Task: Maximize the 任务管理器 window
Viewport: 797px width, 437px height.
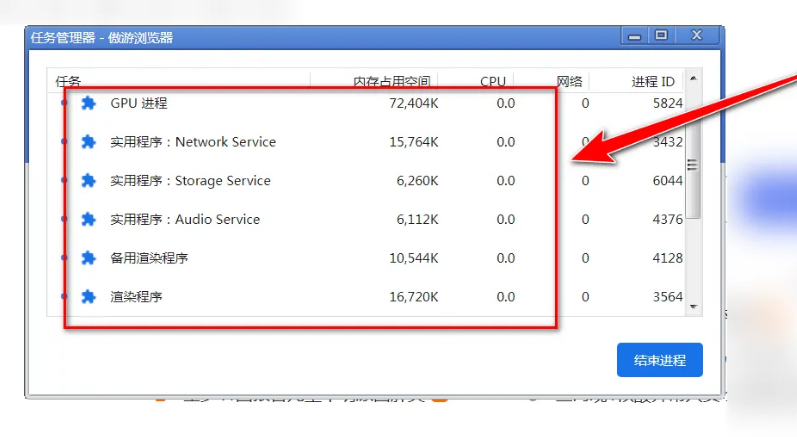Action: [x=661, y=36]
